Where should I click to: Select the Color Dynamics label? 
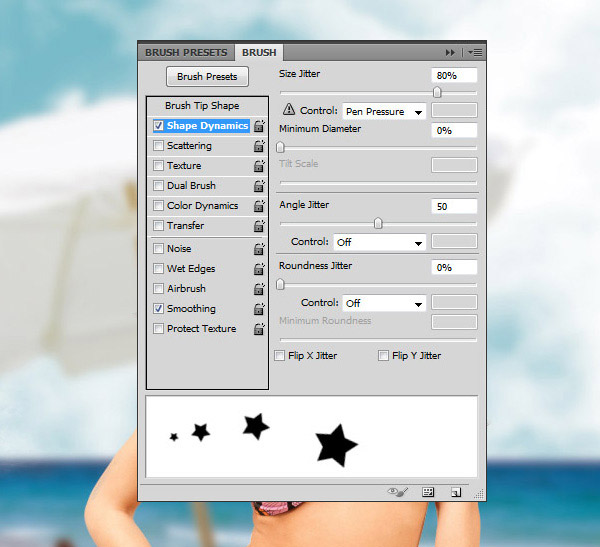click(x=203, y=206)
